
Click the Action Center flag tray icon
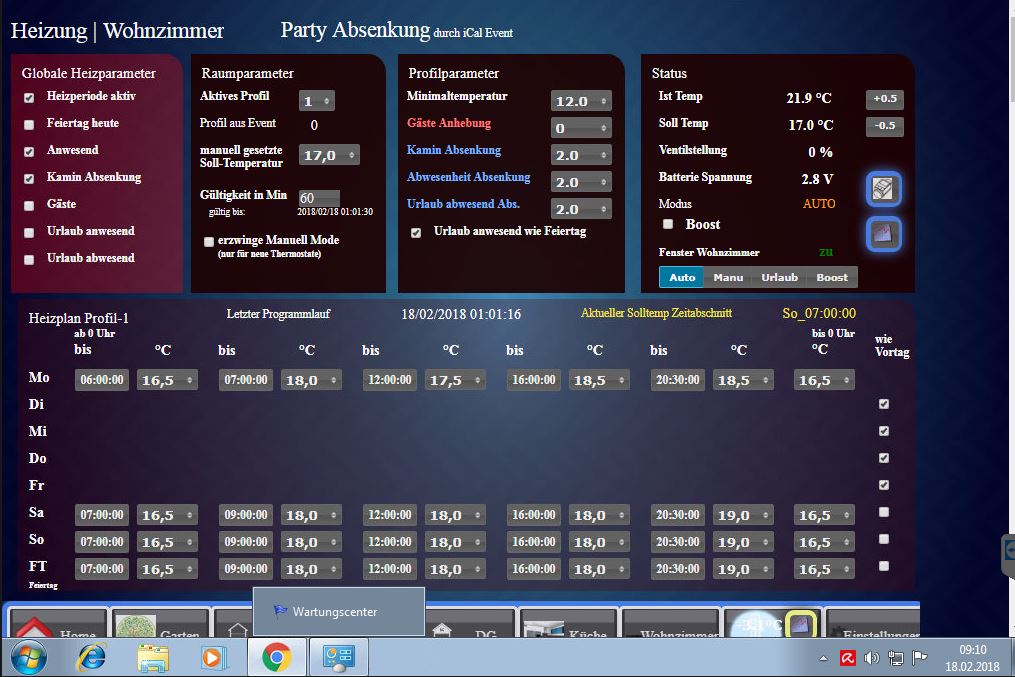pyautogui.click(x=919, y=658)
